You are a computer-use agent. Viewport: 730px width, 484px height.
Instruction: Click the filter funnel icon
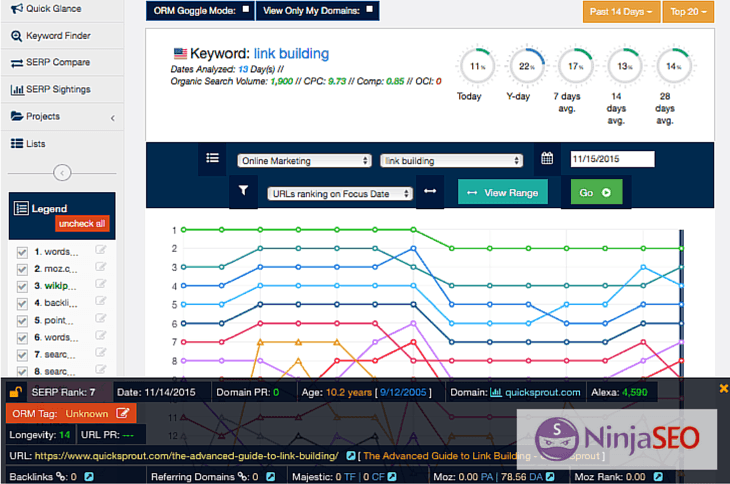click(x=243, y=190)
